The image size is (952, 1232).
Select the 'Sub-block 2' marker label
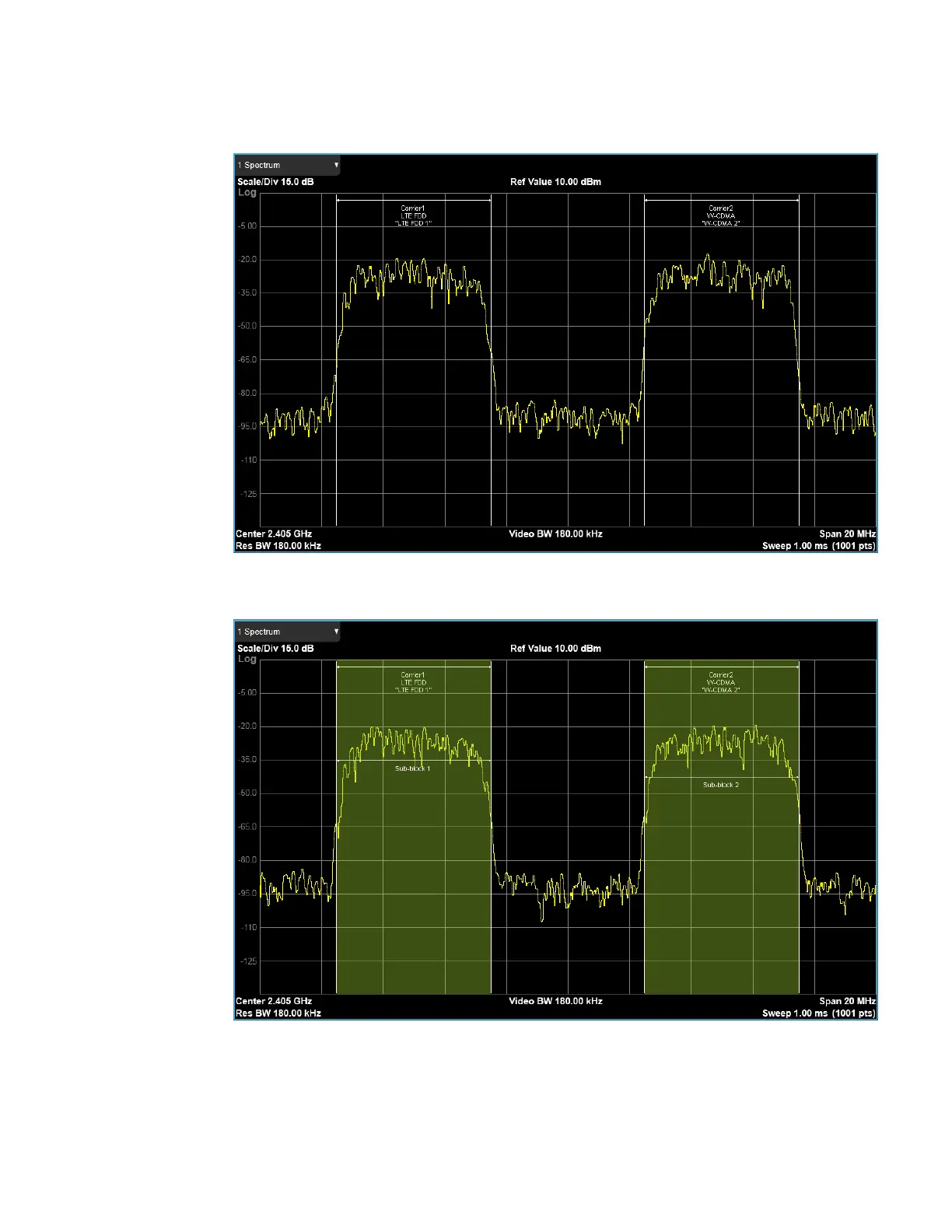pyautogui.click(x=721, y=785)
